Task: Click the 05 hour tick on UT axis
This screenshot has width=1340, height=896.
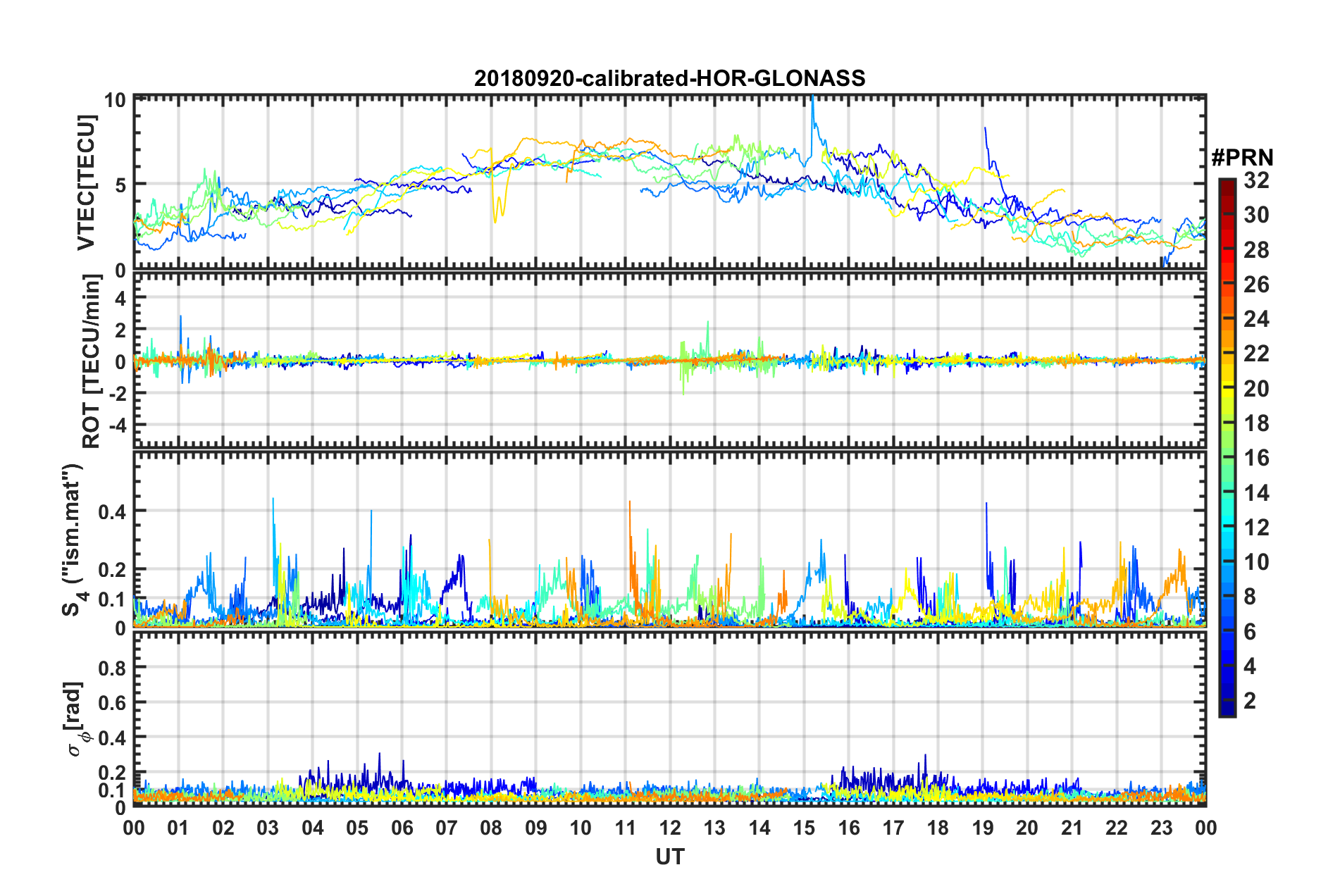Action: [x=357, y=828]
